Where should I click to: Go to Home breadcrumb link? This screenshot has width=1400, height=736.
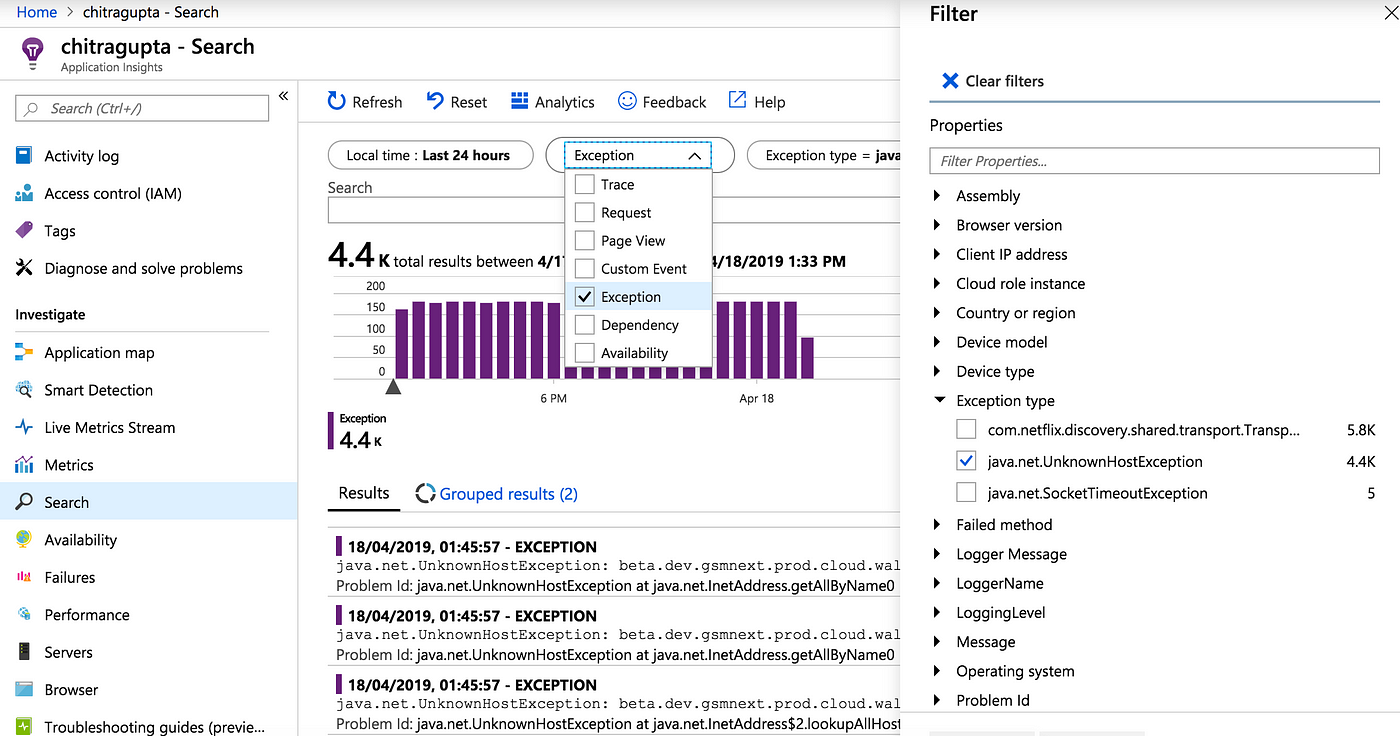[x=37, y=12]
